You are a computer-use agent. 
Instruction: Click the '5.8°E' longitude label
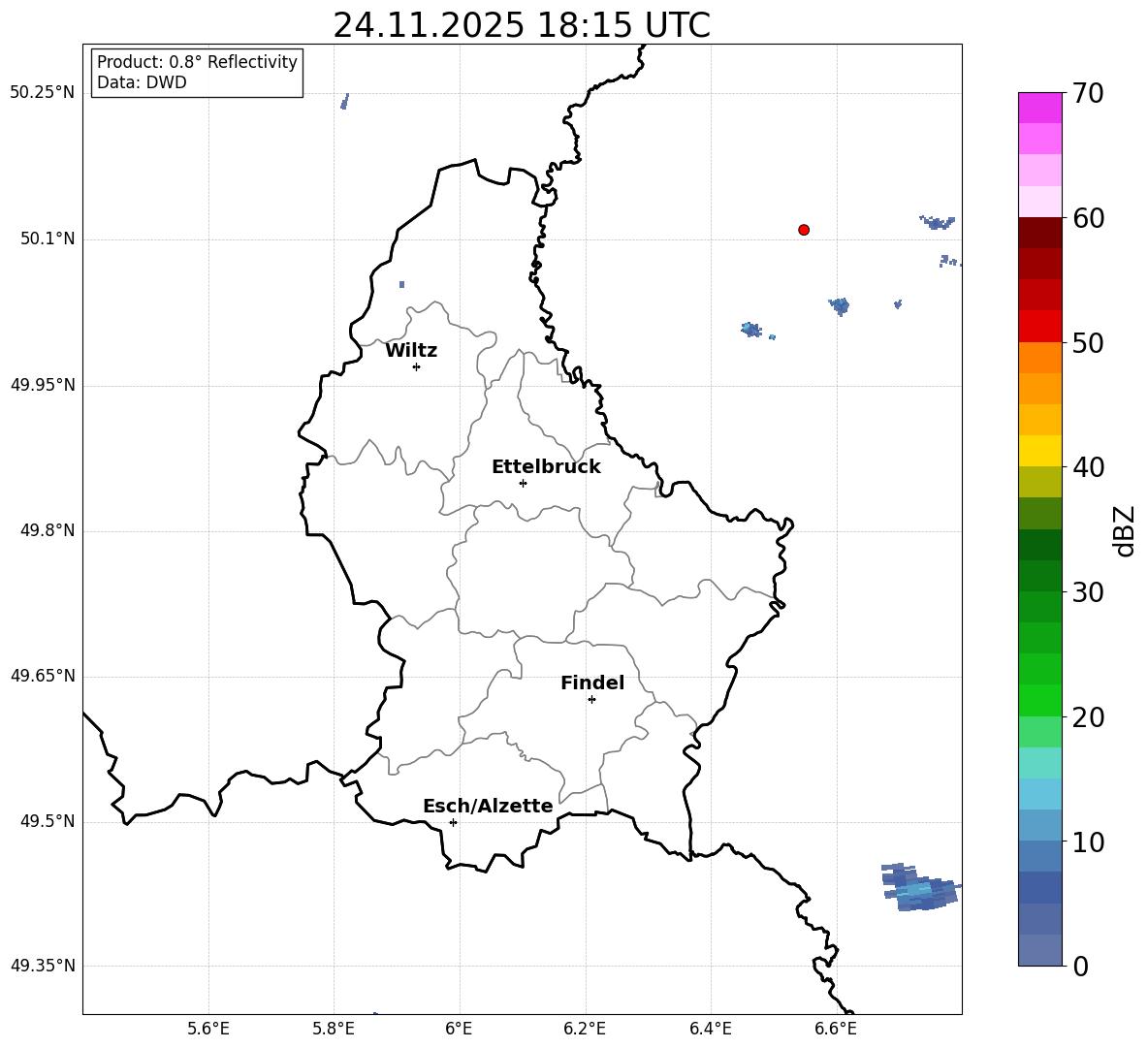tap(334, 1029)
